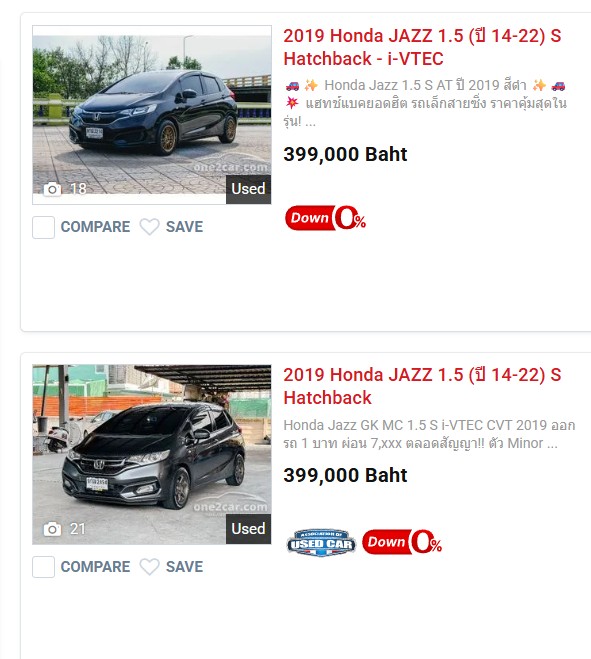The width and height of the screenshot is (591, 659).
Task: Open the black Honda Jazz photo thumbnail
Action: point(152,115)
